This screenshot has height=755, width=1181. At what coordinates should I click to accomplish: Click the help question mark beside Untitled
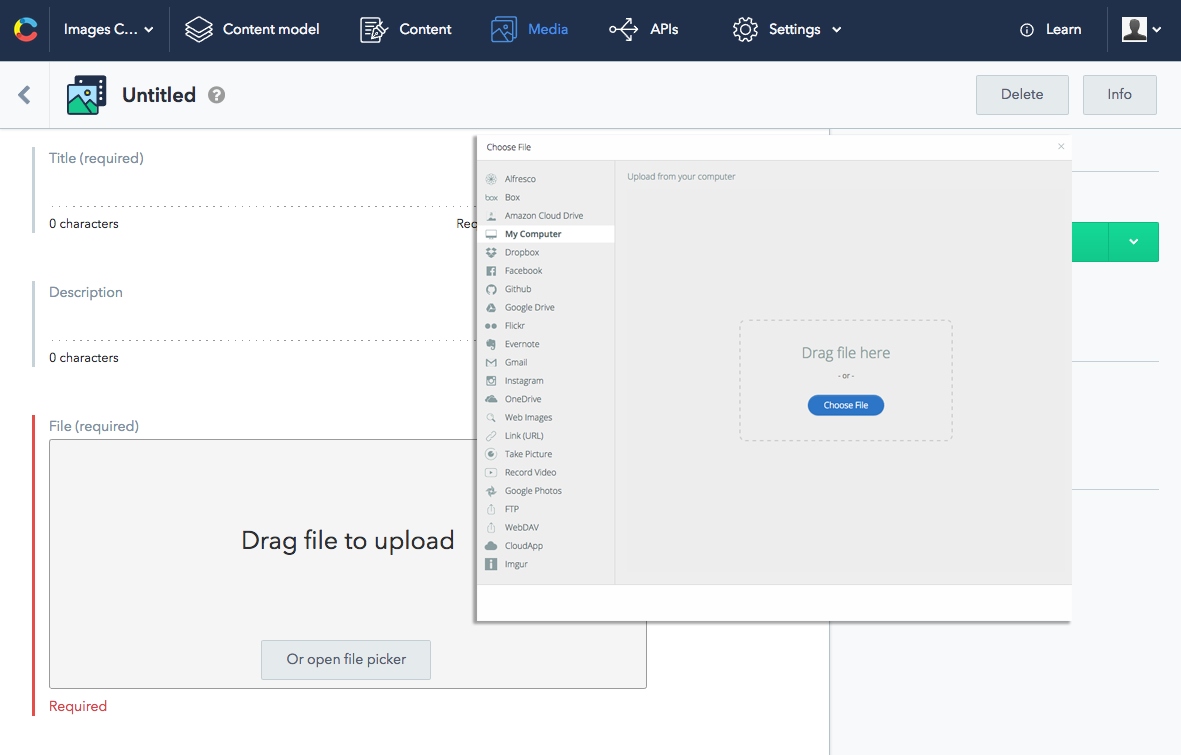[216, 95]
